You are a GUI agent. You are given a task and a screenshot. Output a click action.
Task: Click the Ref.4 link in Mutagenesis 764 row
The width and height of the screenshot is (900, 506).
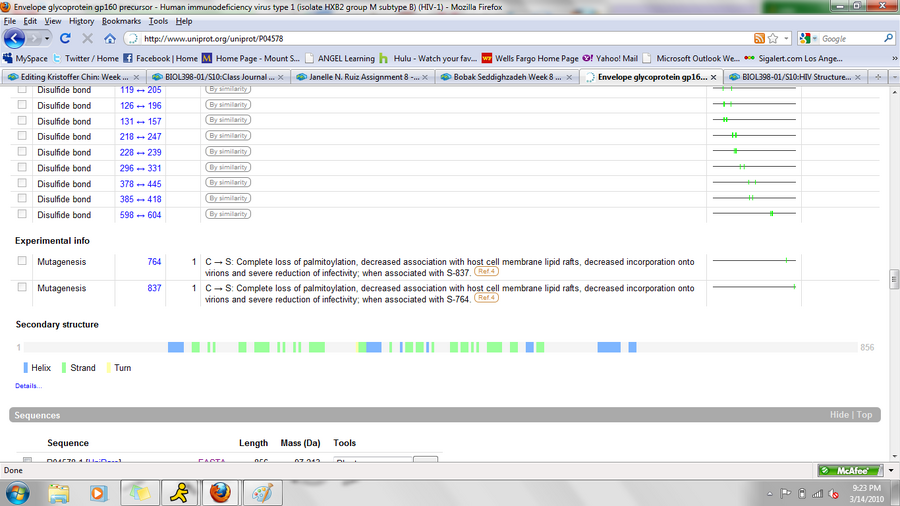point(486,271)
